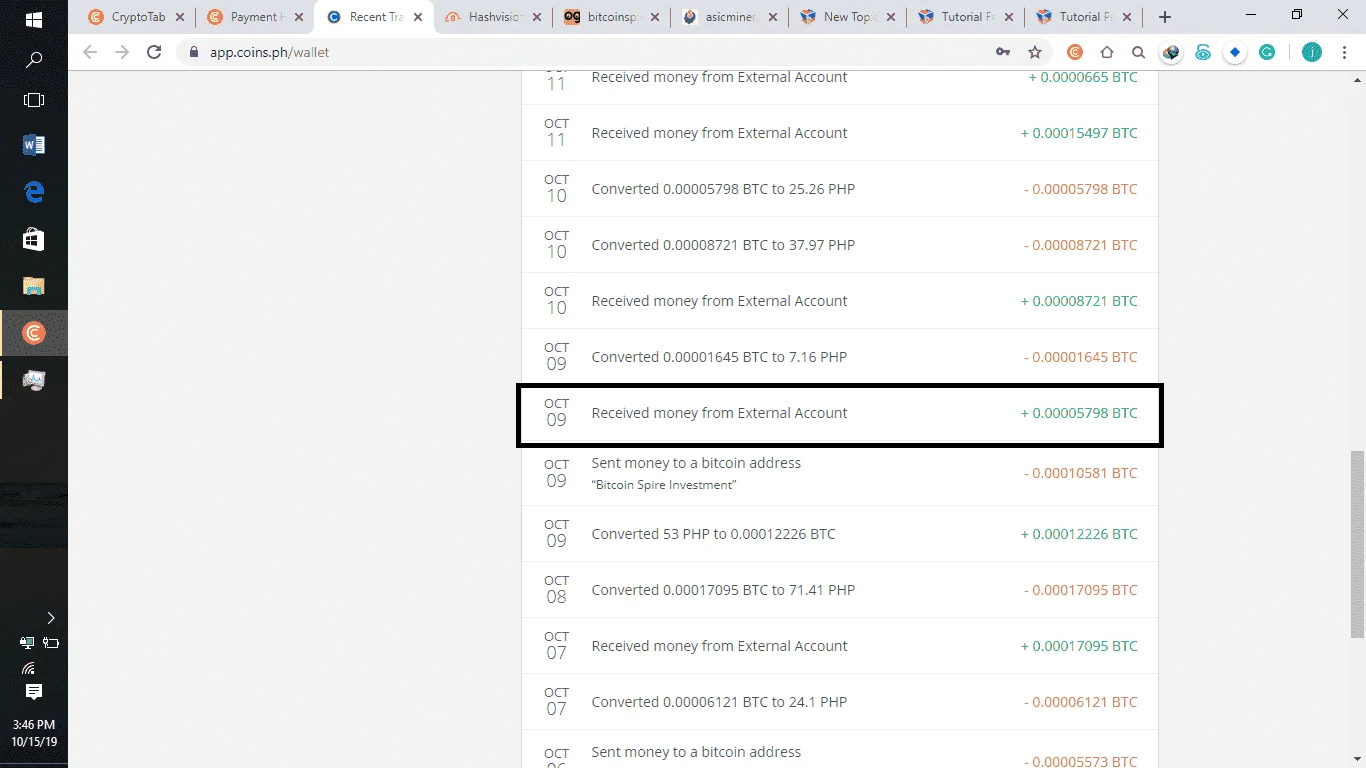The height and width of the screenshot is (768, 1366).
Task: Open Microsoft Store from the taskbar
Action: (x=33, y=239)
